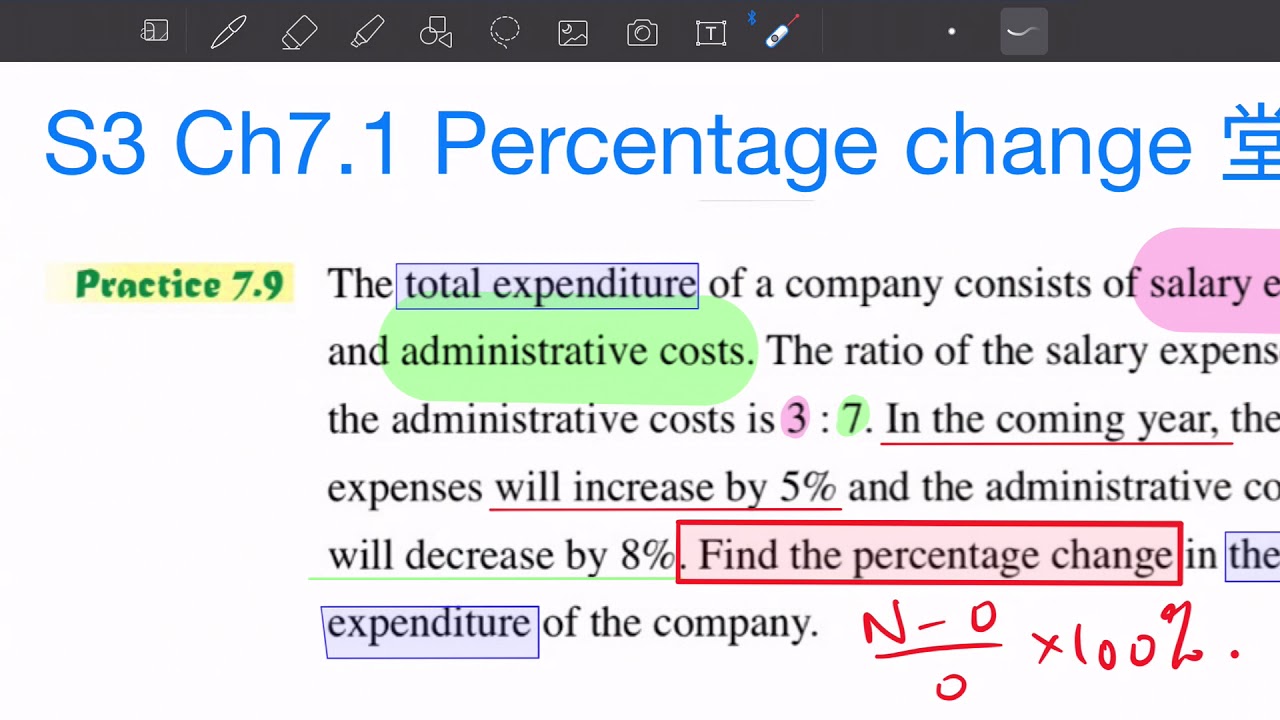The height and width of the screenshot is (720, 1280).
Task: Select the Pen tool
Action: tap(228, 31)
